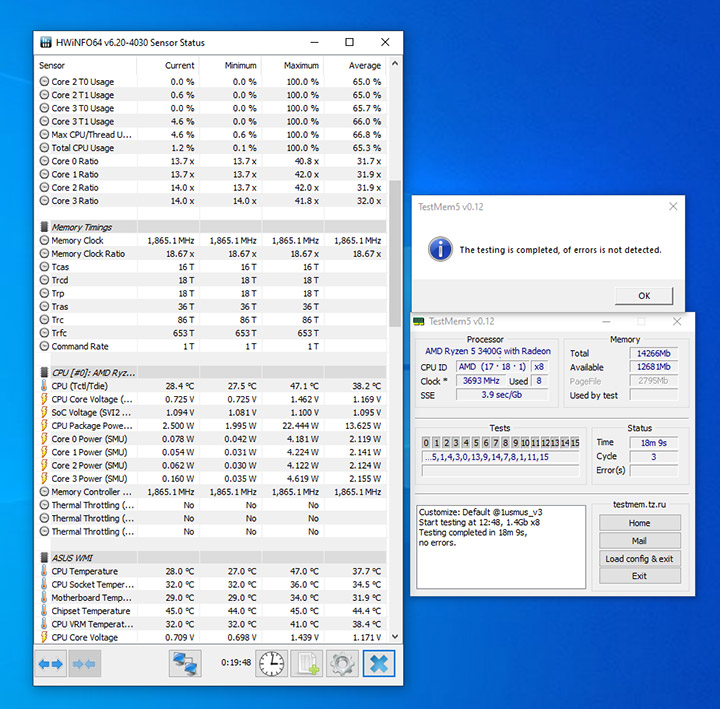Select the CPU [#0]: AMD Ryzen section header
Screen dimensions: 720x709
coord(93,373)
